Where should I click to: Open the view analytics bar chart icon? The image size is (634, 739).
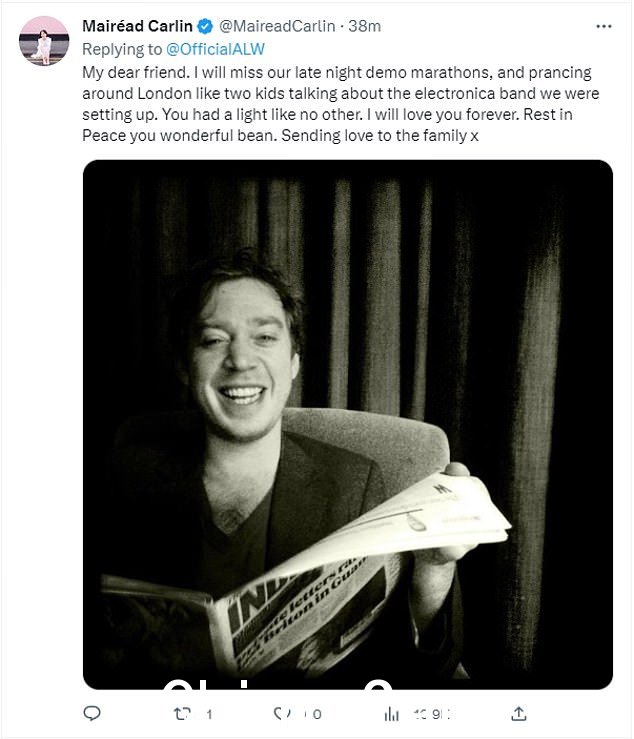point(391,714)
